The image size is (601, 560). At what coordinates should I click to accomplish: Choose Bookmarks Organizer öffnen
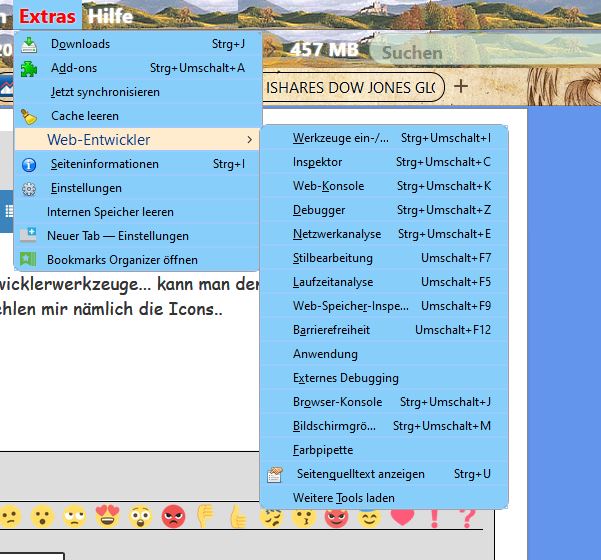[x=137, y=260]
